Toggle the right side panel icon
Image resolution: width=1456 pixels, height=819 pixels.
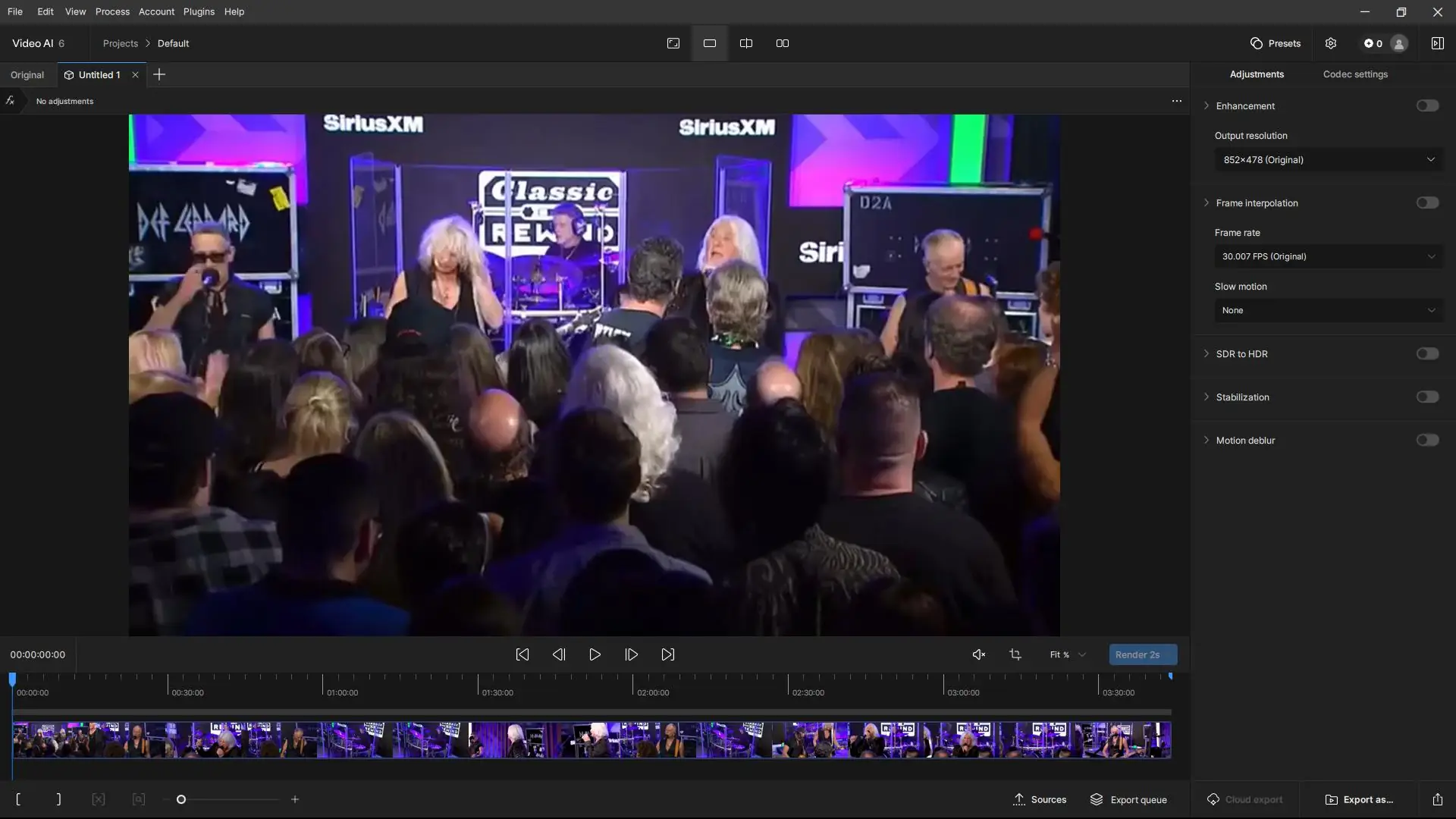1437,43
